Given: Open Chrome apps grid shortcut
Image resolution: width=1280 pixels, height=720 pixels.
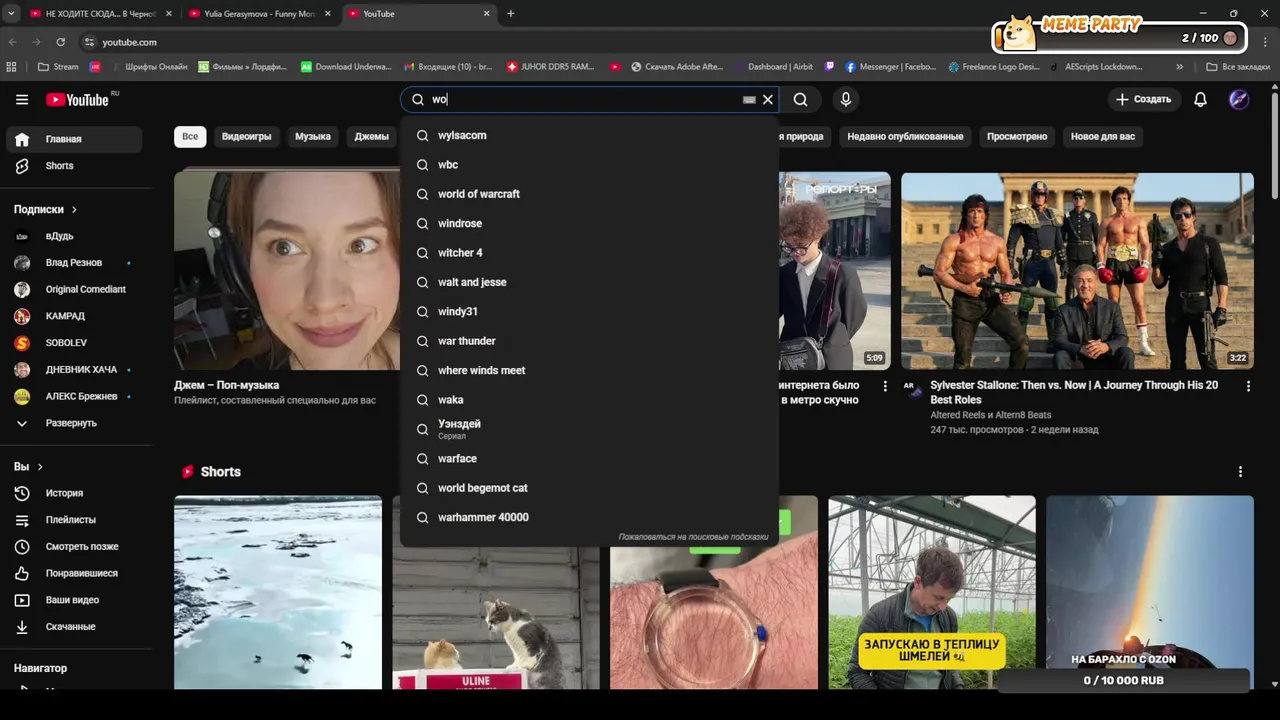Looking at the screenshot, I should coord(12,67).
